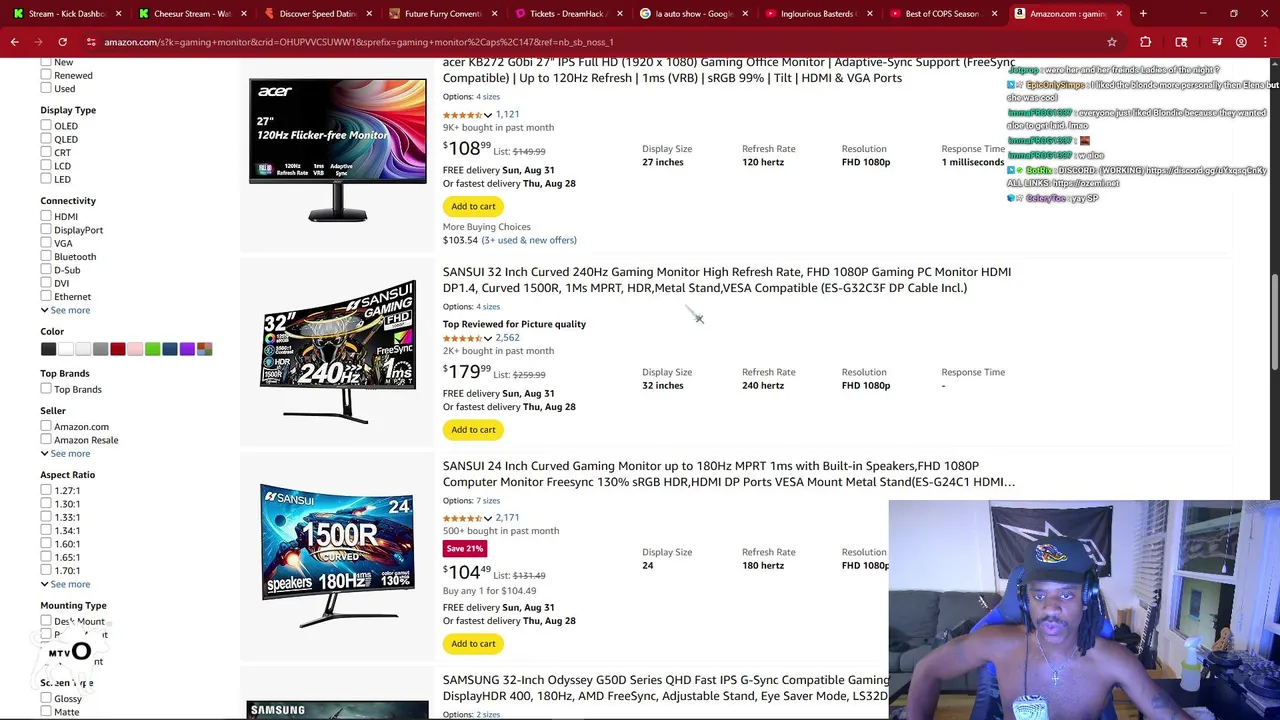The image size is (1280, 720).
Task: Open 4 sizes options for acer monitor
Action: coord(488,97)
